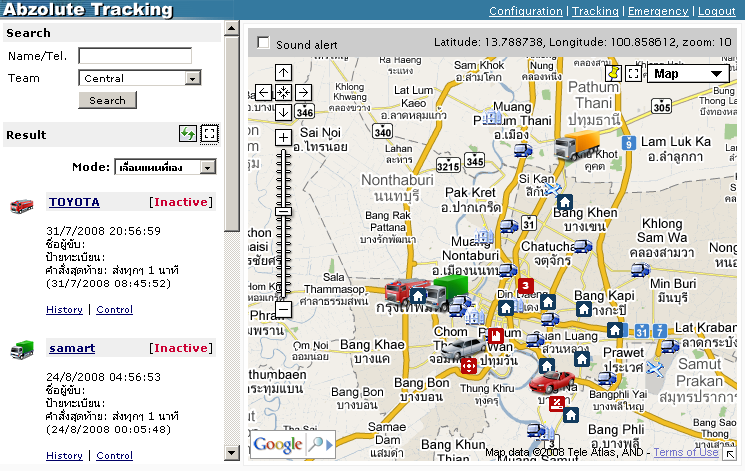Open the Map type dropdown

[688, 74]
